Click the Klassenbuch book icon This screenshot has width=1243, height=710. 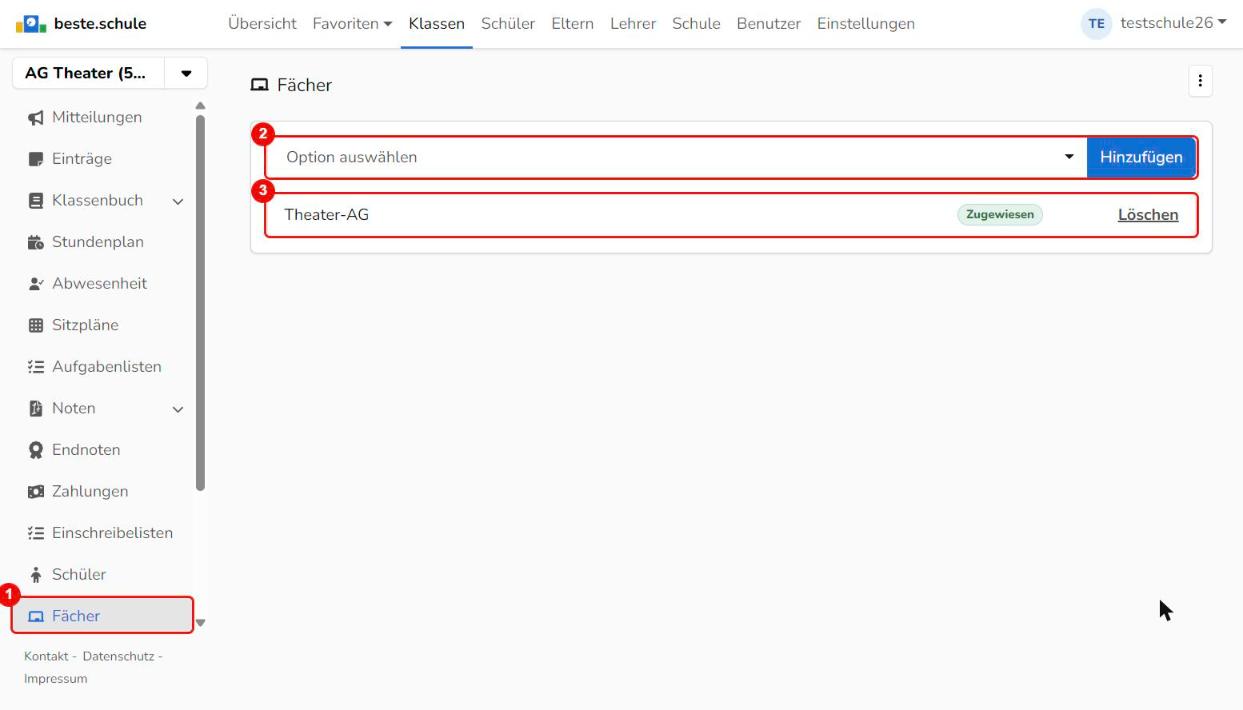[36, 201]
